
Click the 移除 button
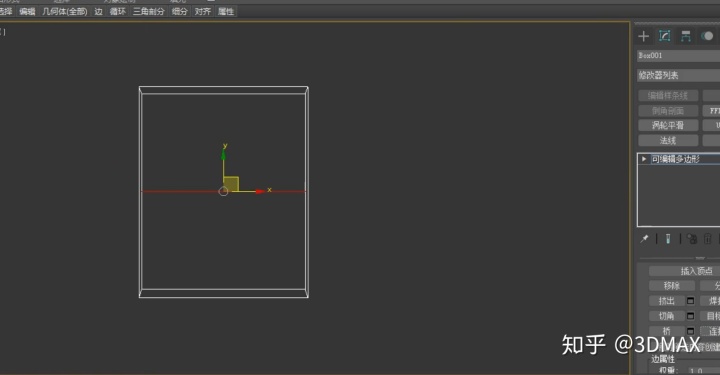tap(671, 286)
